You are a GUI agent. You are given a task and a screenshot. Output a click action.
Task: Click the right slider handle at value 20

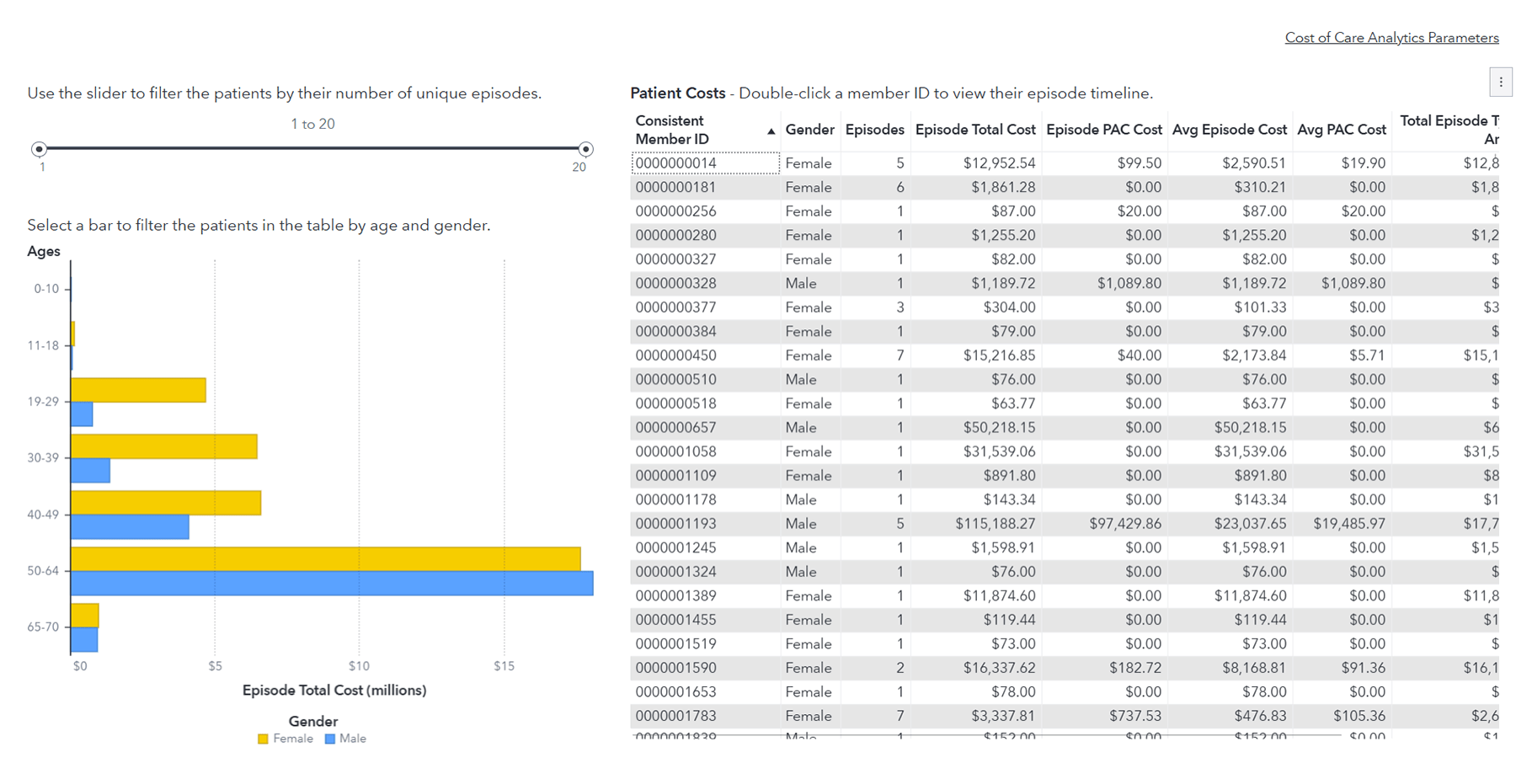[x=586, y=148]
